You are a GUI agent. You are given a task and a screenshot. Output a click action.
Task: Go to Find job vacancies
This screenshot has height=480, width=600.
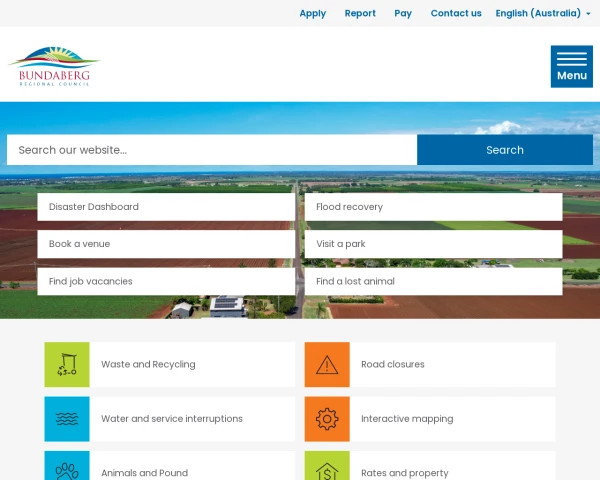[x=166, y=281]
